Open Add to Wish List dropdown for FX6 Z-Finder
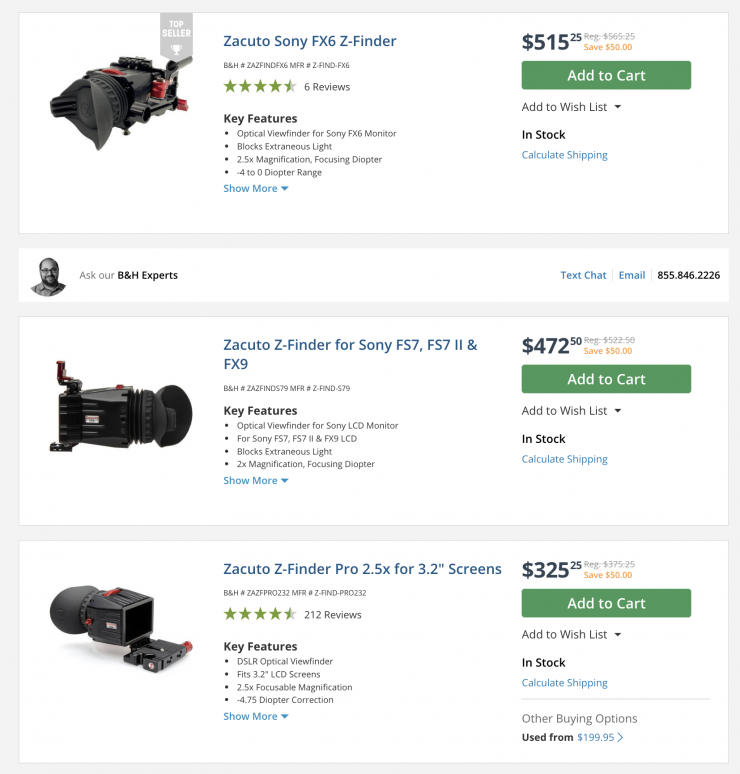The width and height of the screenshot is (740, 774). pyautogui.click(x=571, y=107)
